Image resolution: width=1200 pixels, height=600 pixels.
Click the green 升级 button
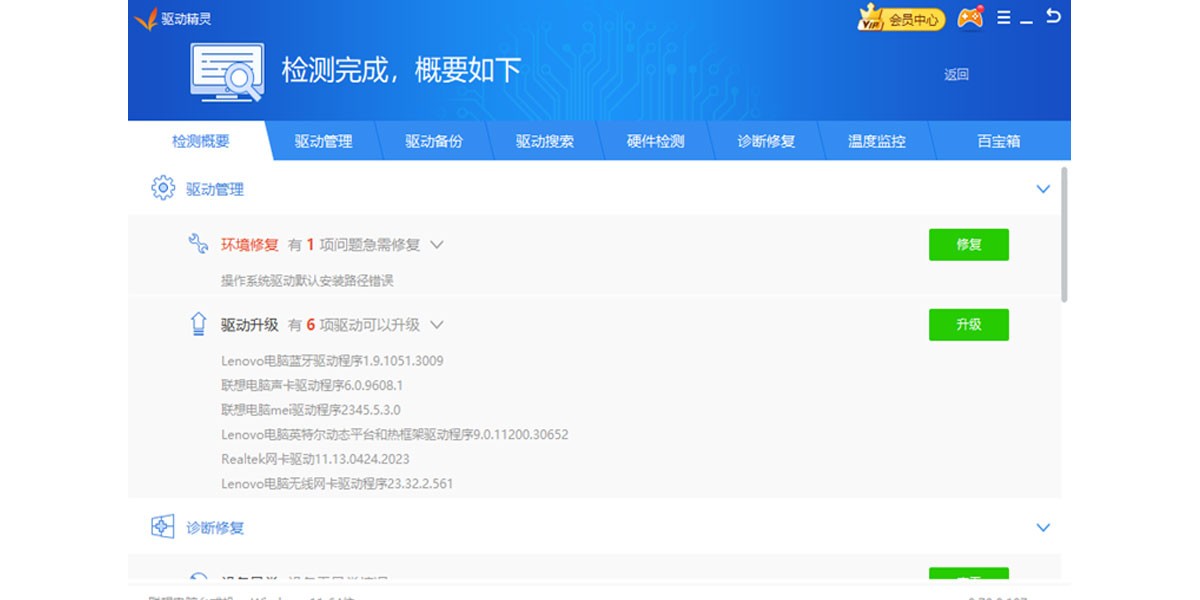[969, 324]
